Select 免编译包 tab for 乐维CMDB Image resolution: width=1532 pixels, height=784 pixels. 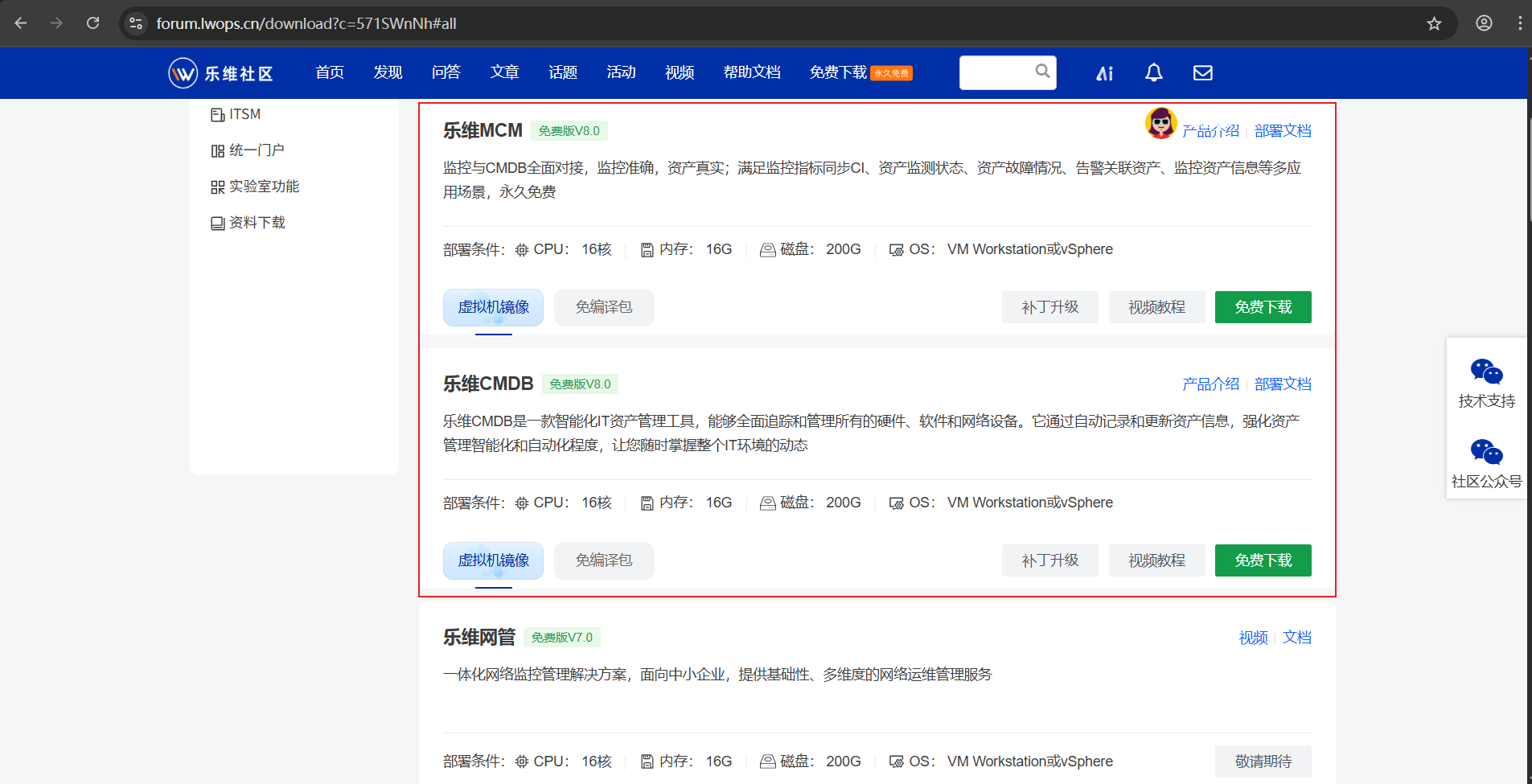coord(604,560)
